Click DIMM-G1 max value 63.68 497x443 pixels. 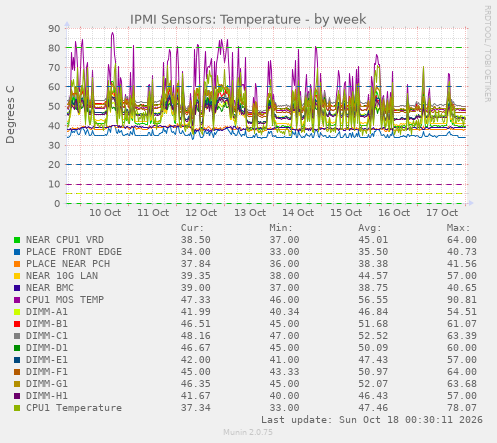click(462, 384)
